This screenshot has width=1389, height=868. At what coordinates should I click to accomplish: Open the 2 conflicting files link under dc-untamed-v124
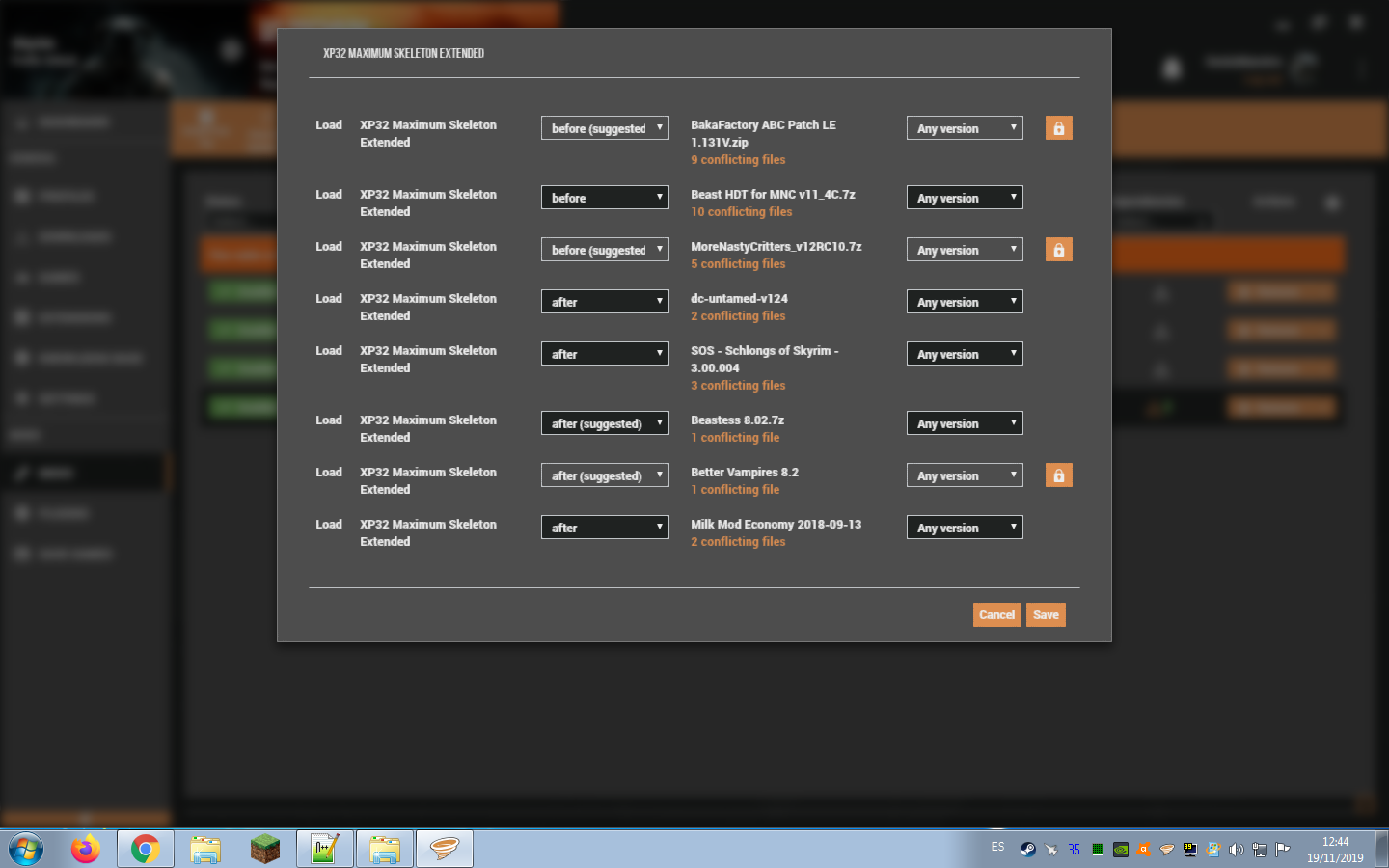738,316
